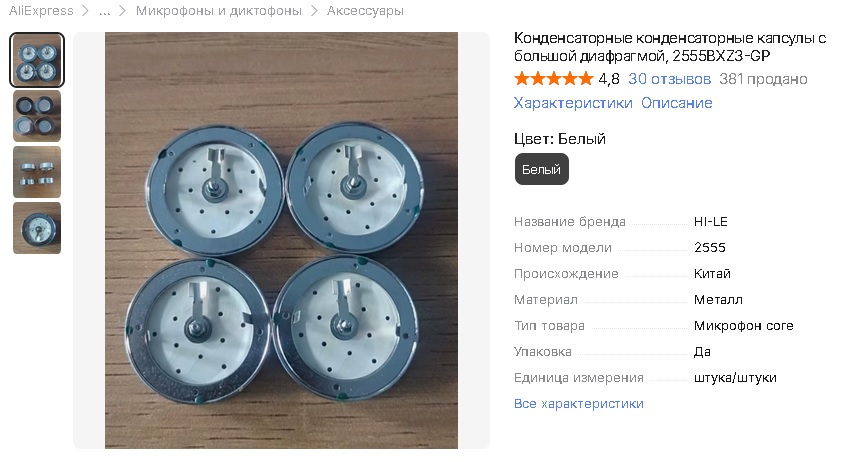Click the main product photo of capsules

281,240
